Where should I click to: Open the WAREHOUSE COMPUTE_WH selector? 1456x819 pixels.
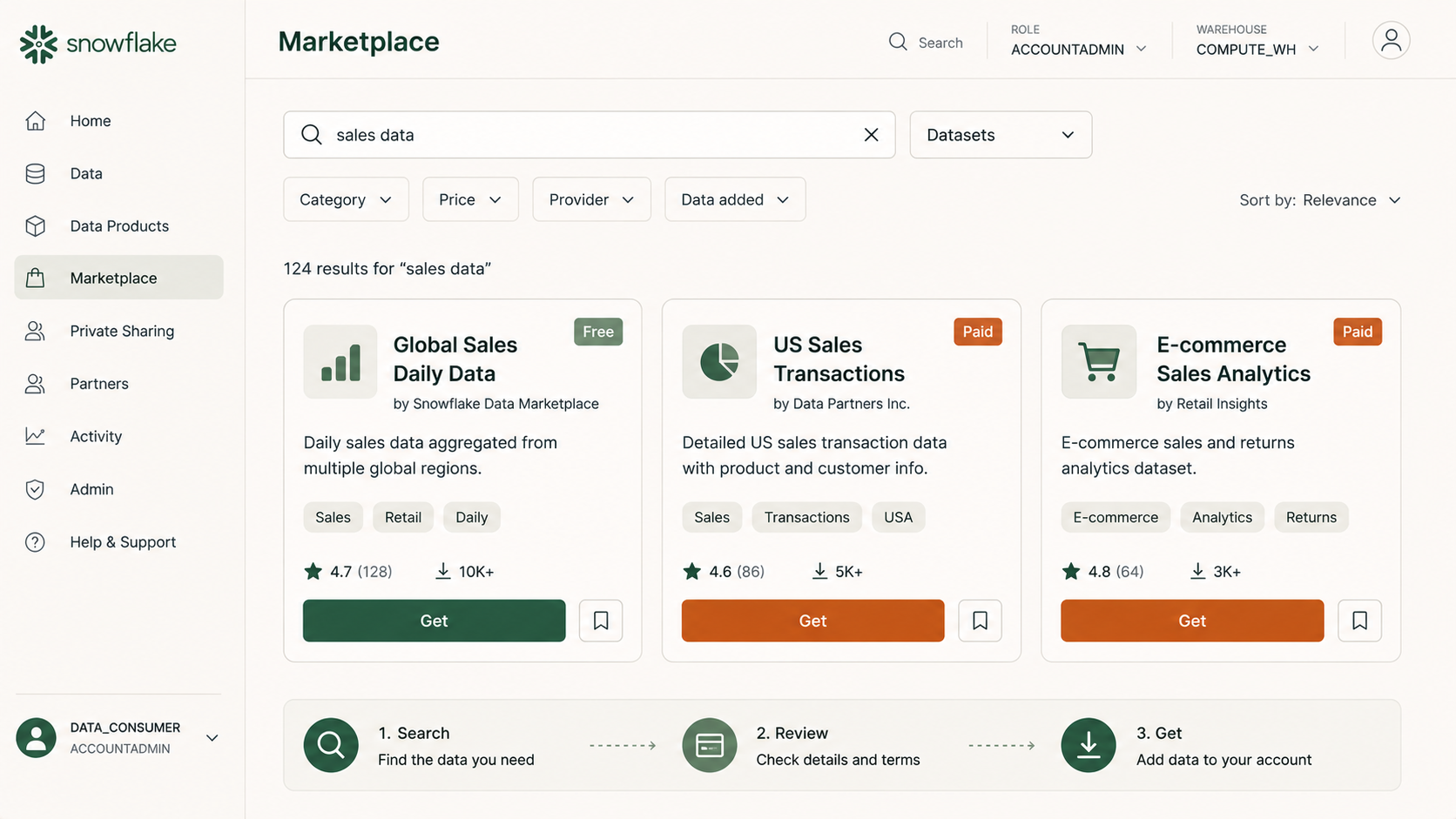tap(1257, 41)
